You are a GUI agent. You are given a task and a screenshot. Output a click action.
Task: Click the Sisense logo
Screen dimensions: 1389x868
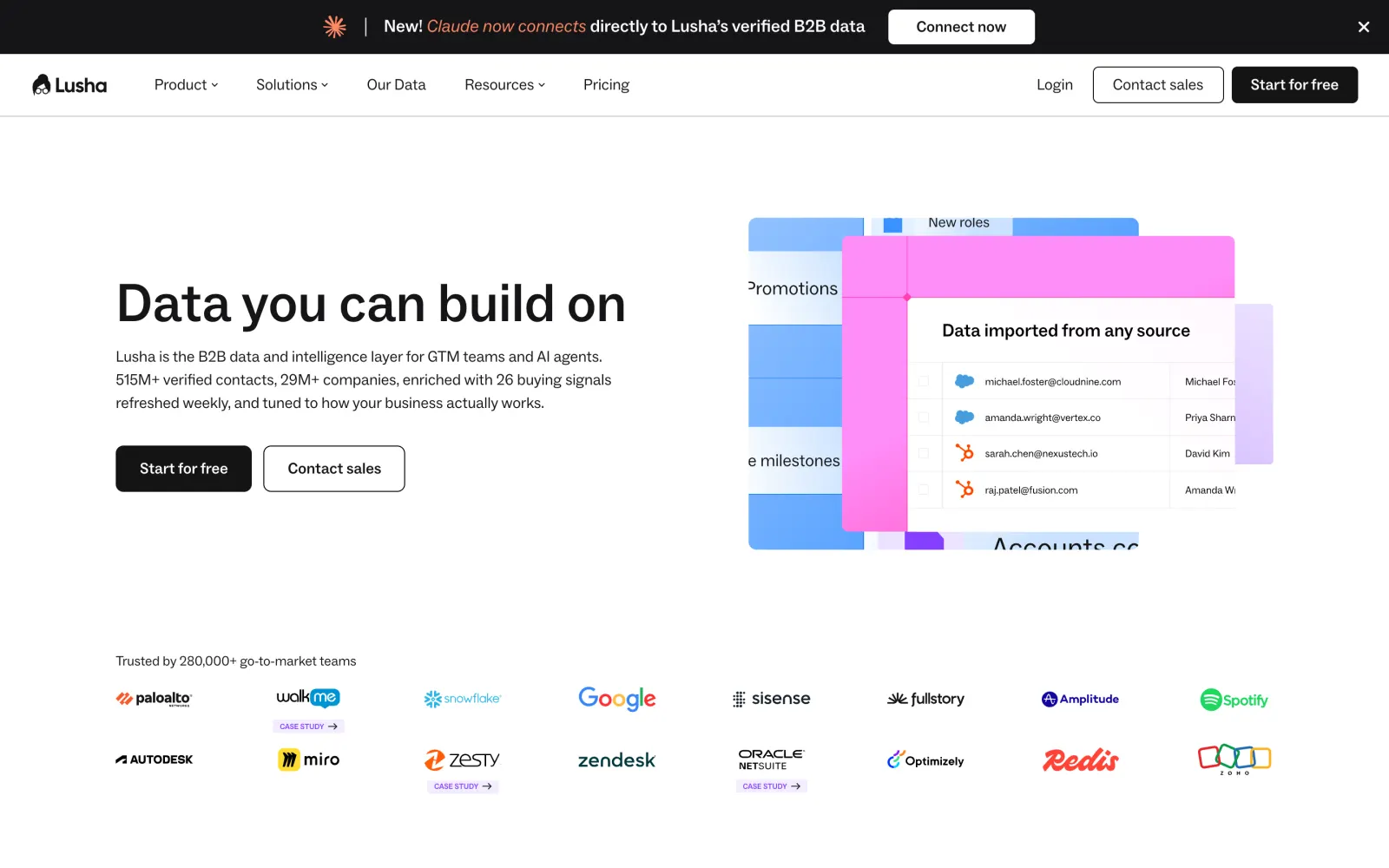(x=771, y=699)
